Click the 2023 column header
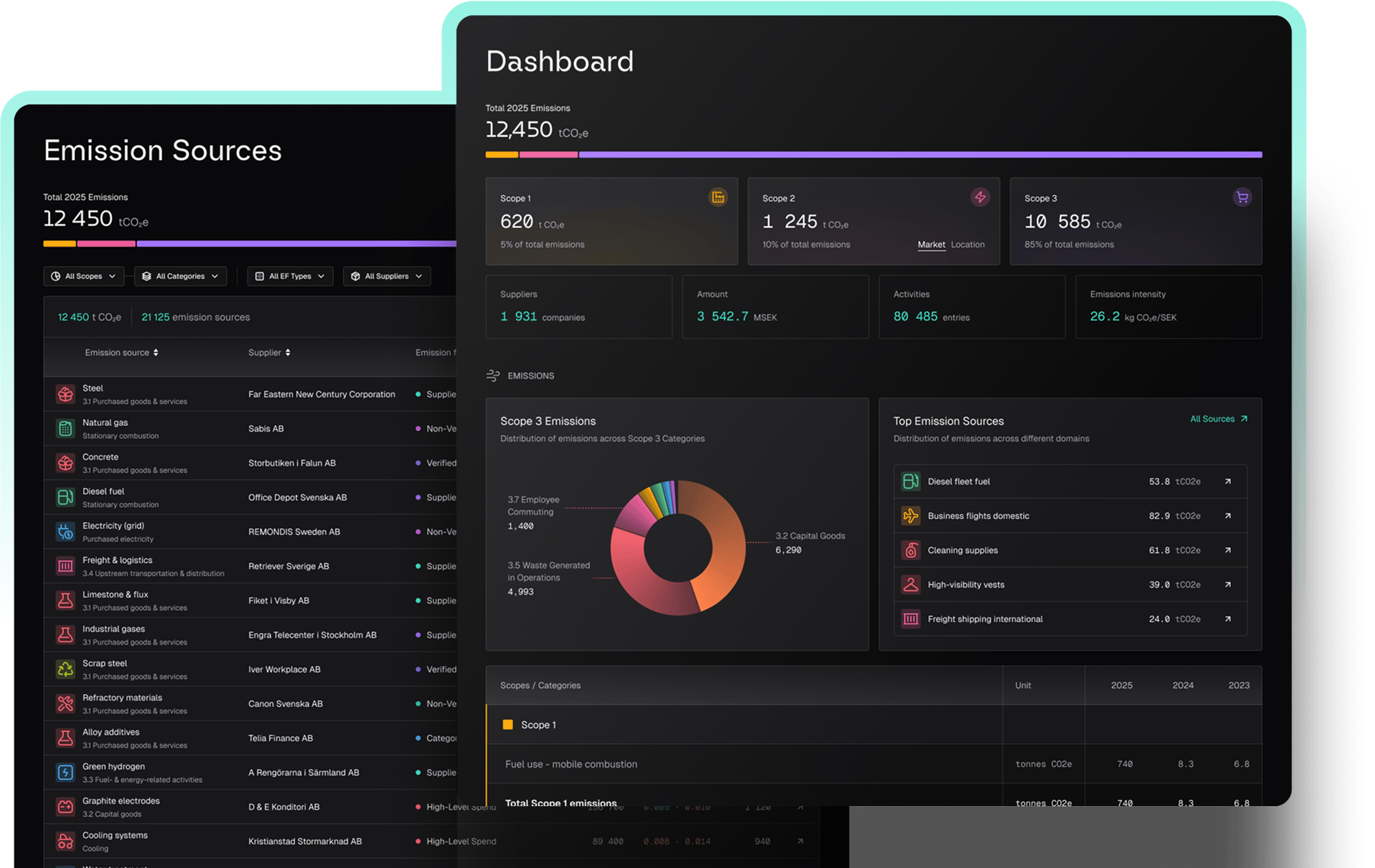Viewport: 1375px width, 868px height. pyautogui.click(x=1239, y=685)
